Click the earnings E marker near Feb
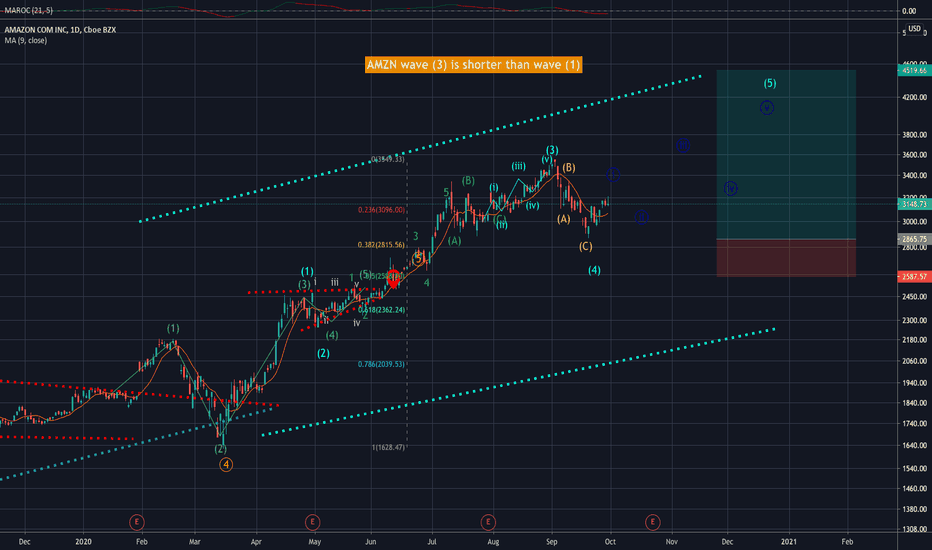Viewport: 932px width, 550px height. tap(137, 522)
